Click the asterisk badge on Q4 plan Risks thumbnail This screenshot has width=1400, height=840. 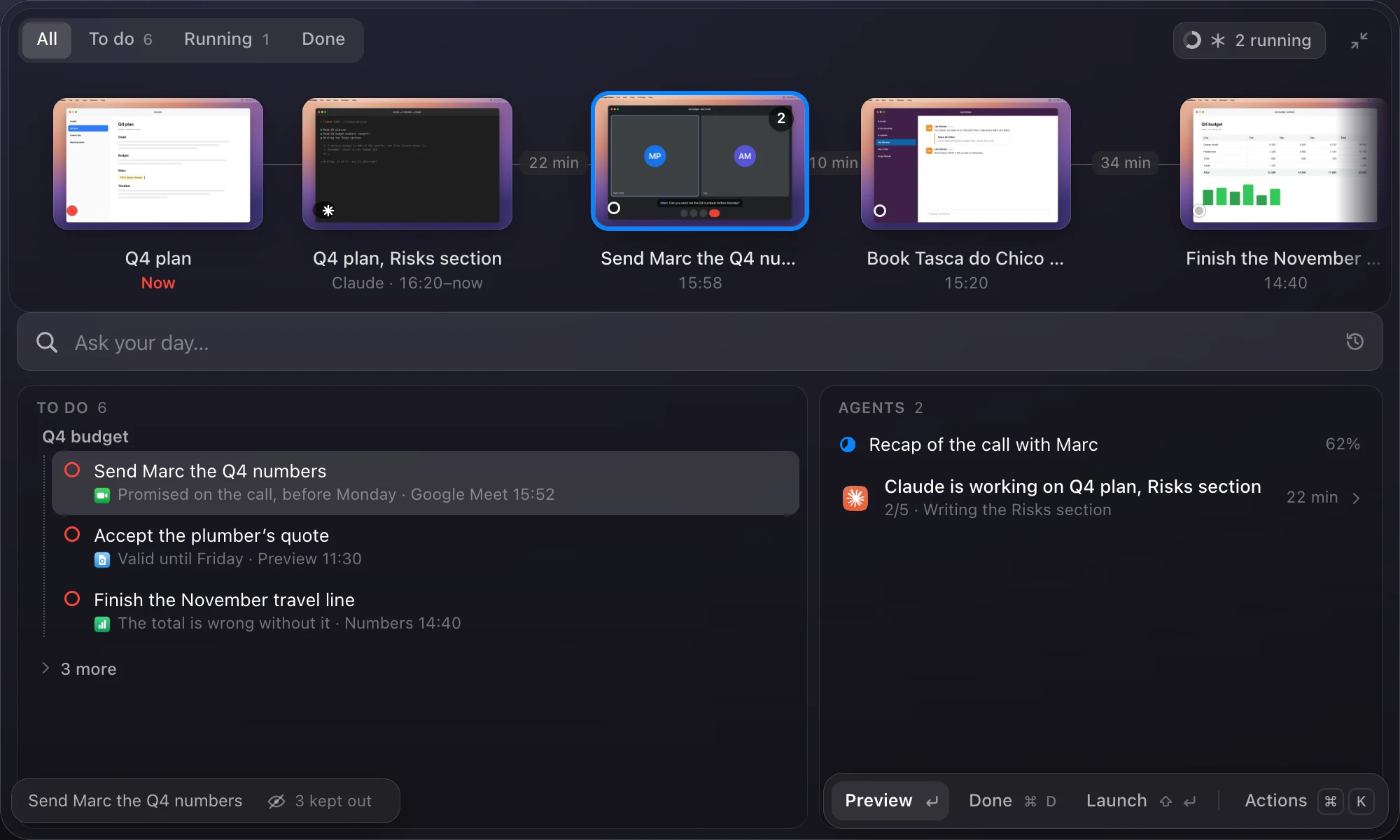click(328, 210)
